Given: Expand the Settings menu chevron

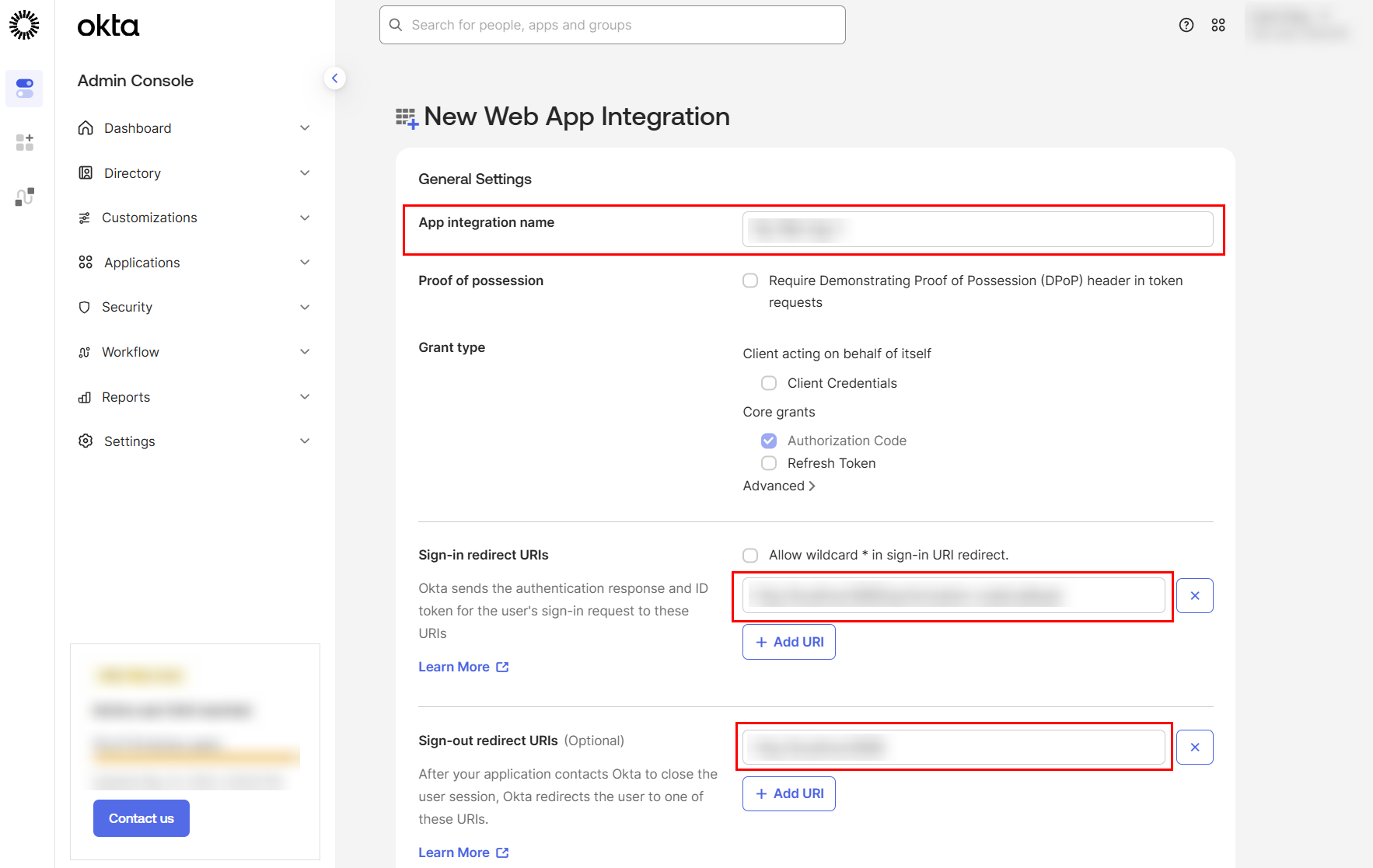Looking at the screenshot, I should click(305, 441).
